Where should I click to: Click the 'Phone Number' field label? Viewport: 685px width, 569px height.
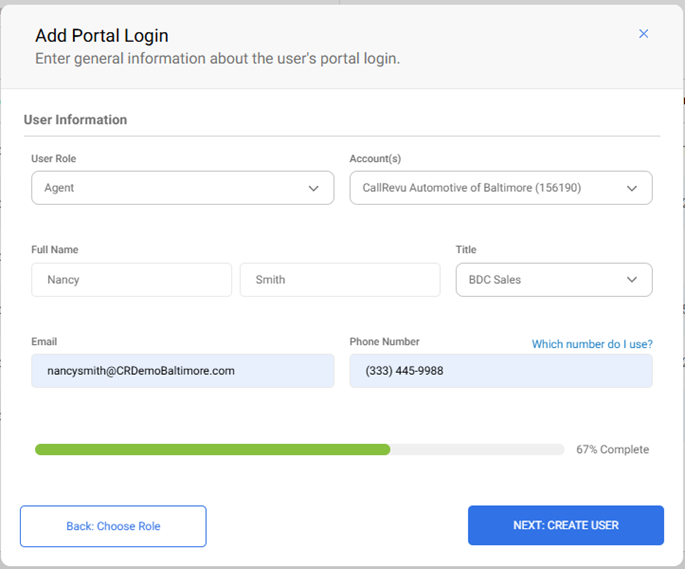(384, 342)
